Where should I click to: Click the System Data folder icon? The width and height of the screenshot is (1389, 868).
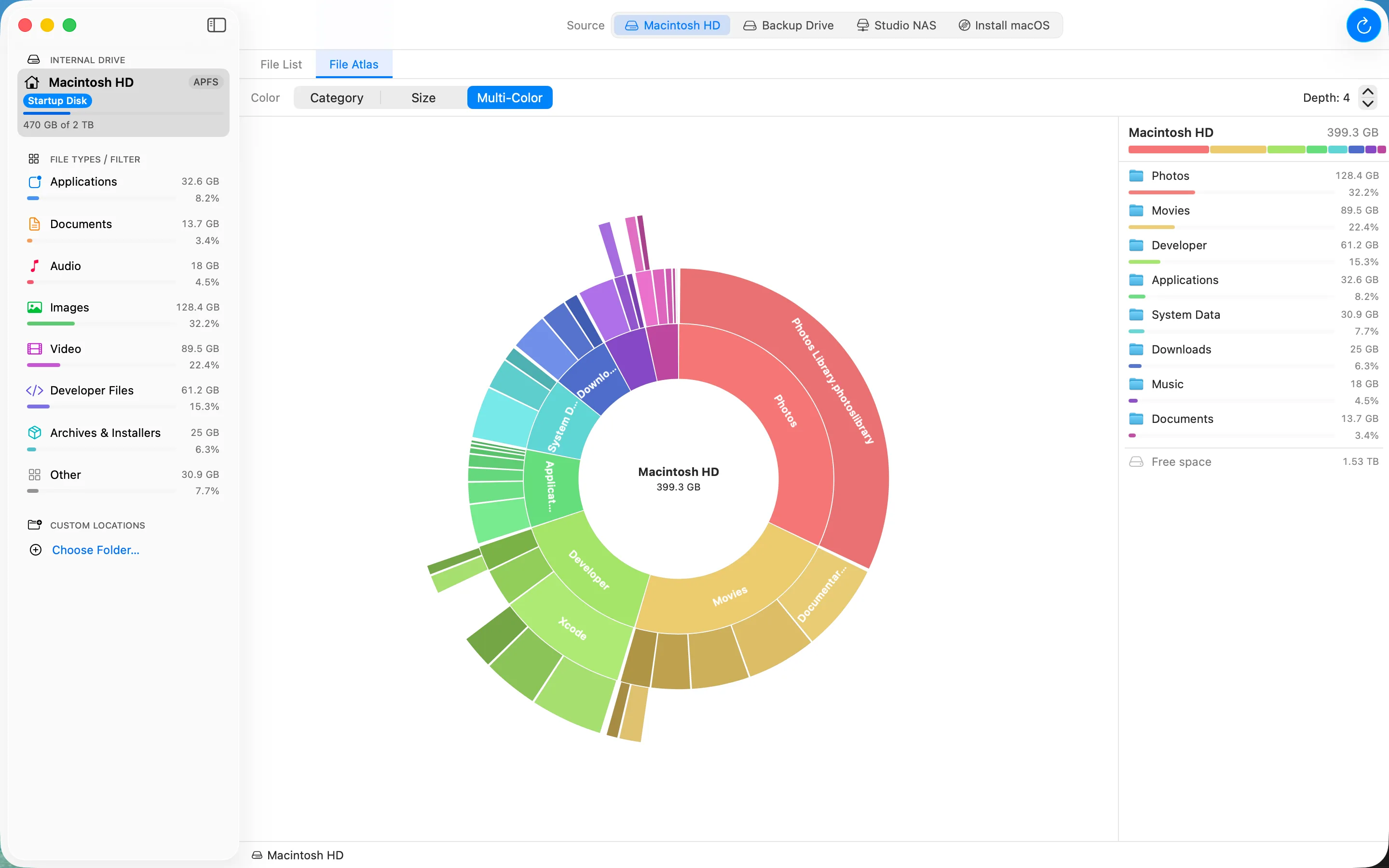click(1136, 314)
